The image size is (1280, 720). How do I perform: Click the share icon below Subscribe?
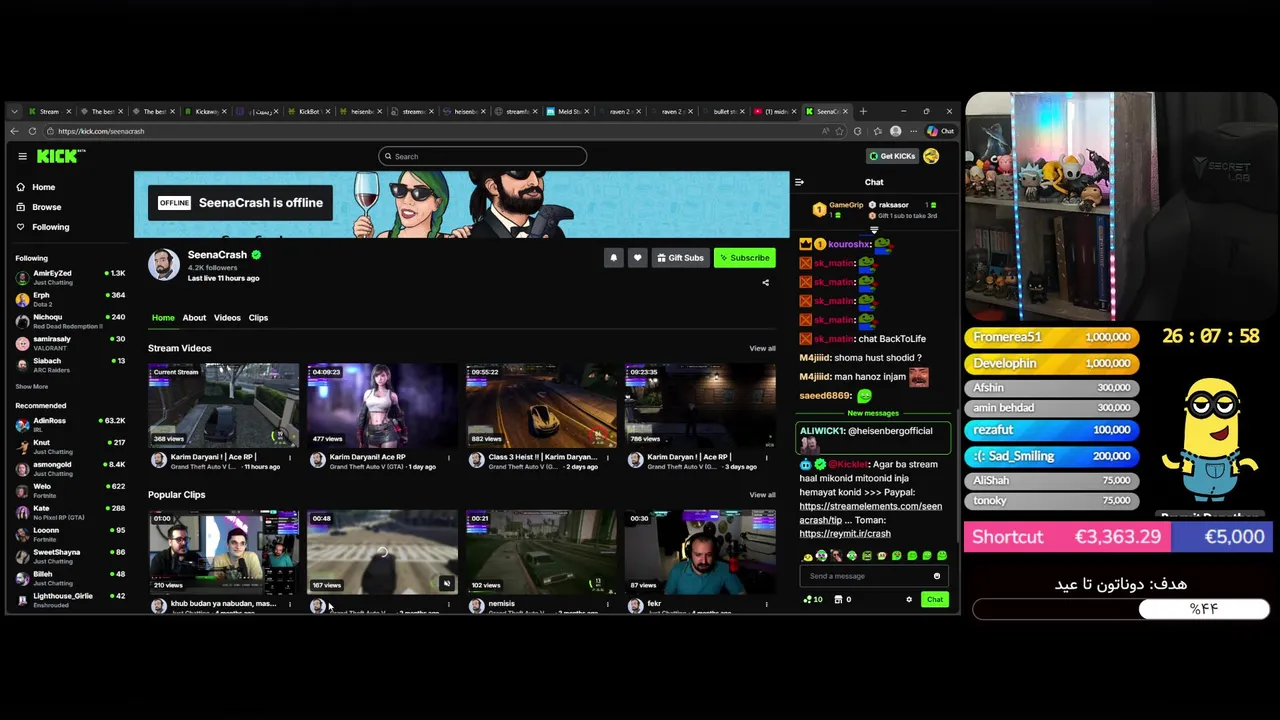click(x=766, y=283)
